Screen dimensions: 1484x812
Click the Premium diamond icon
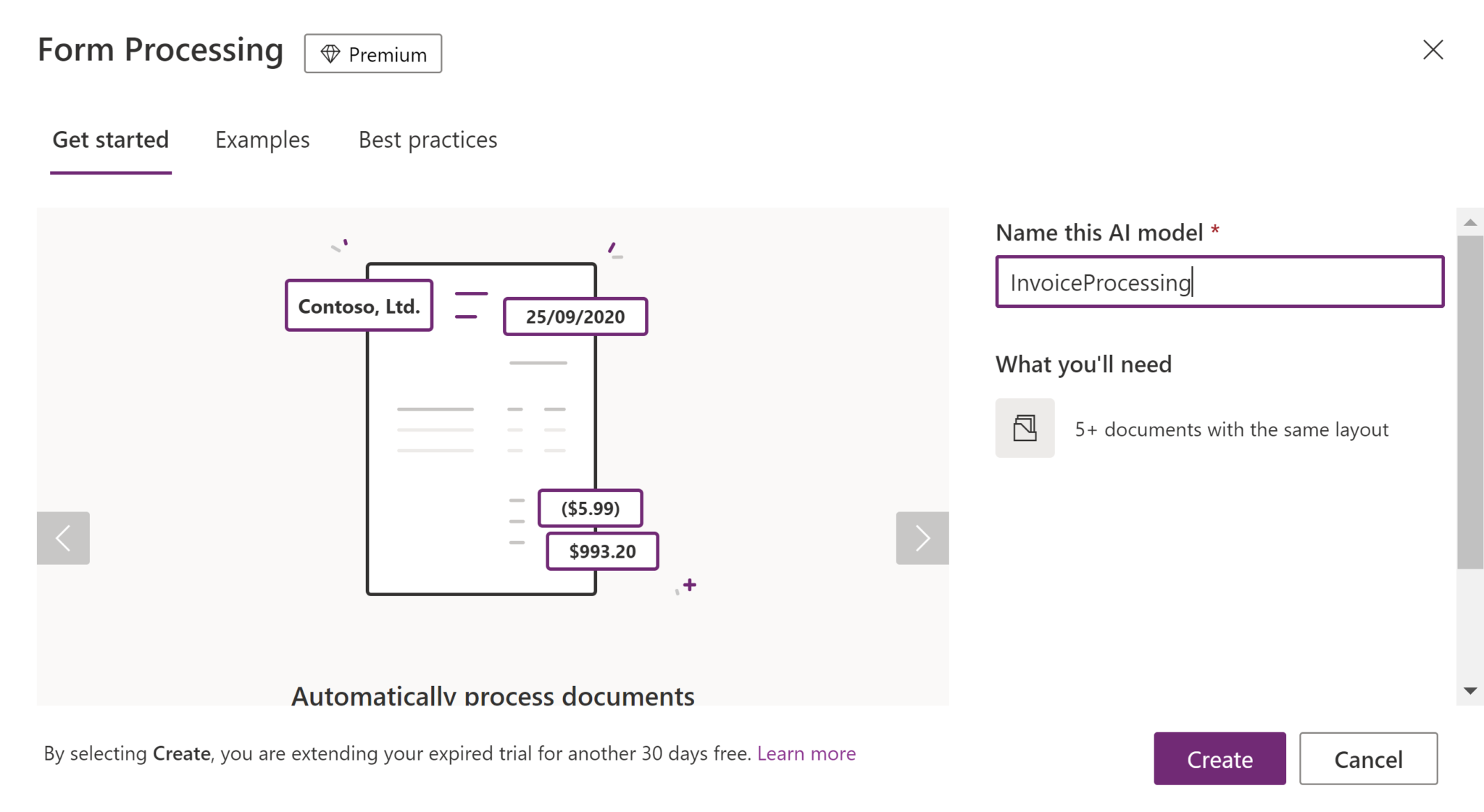pos(330,54)
